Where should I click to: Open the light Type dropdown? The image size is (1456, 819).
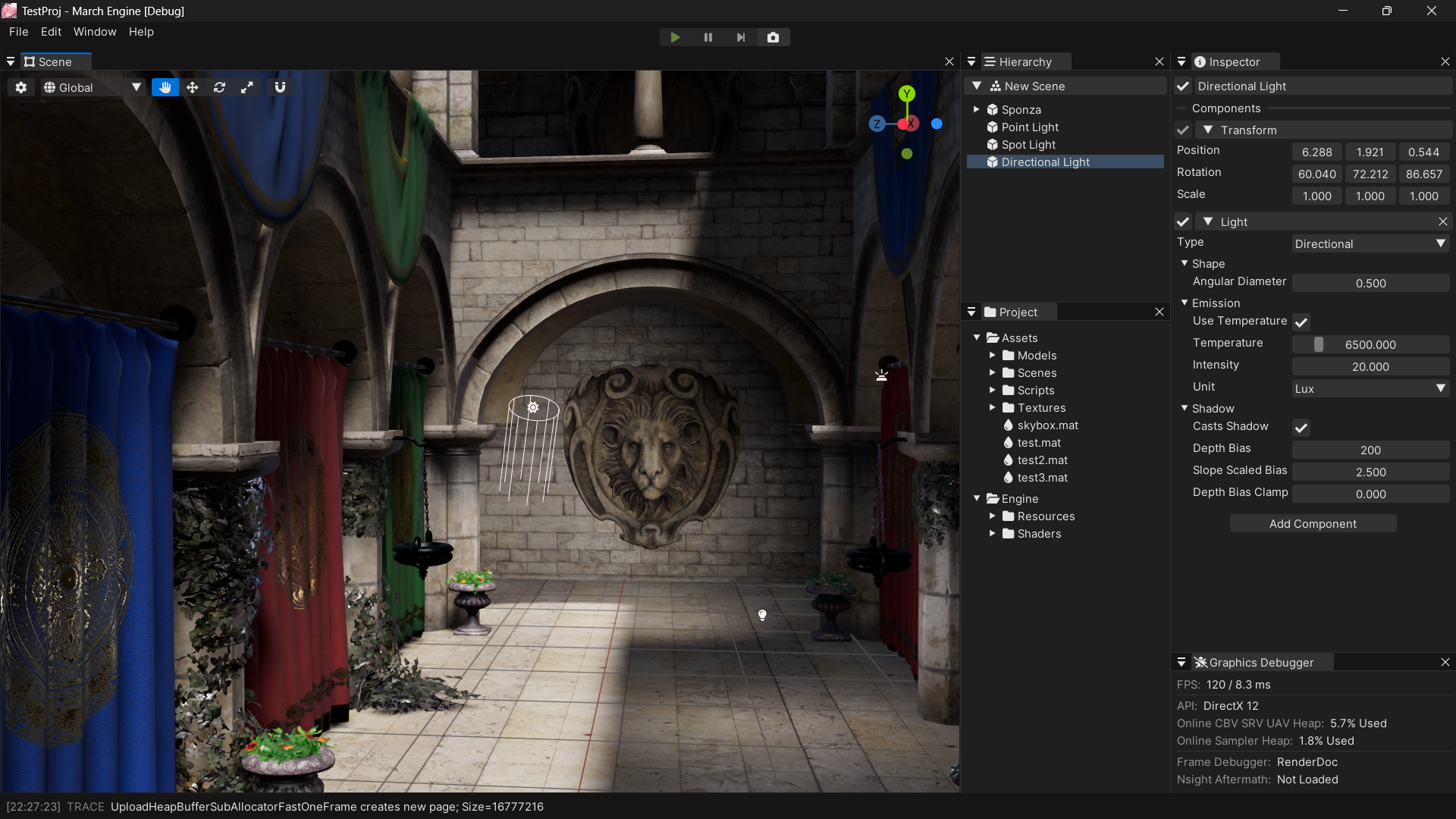[x=1371, y=243]
